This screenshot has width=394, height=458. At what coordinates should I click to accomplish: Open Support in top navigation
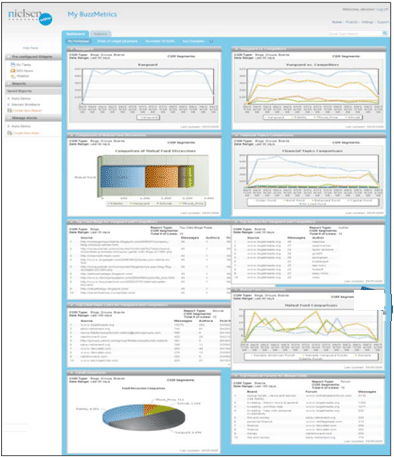(383, 22)
